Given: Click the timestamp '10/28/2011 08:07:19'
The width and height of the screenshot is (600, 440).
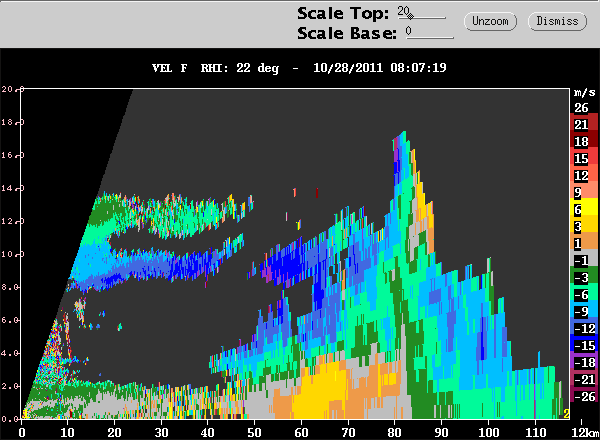Looking at the screenshot, I should click(380, 68).
